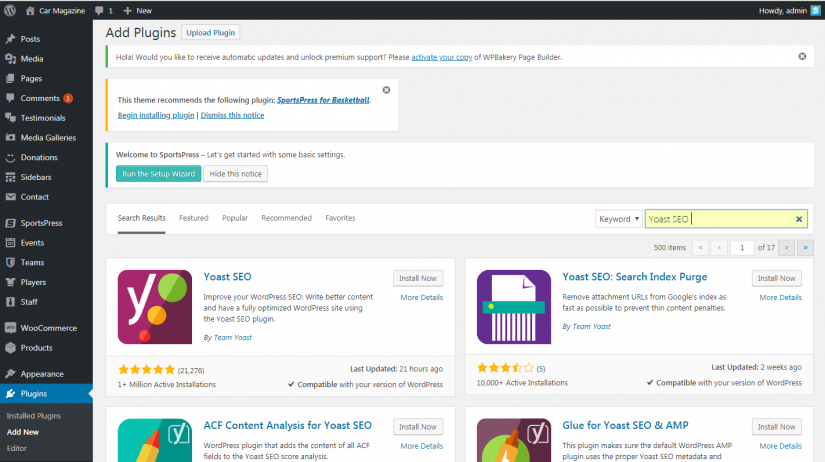Image resolution: width=825 pixels, height=462 pixels.
Task: Open More Details for Search Index Purge
Action: tap(780, 297)
